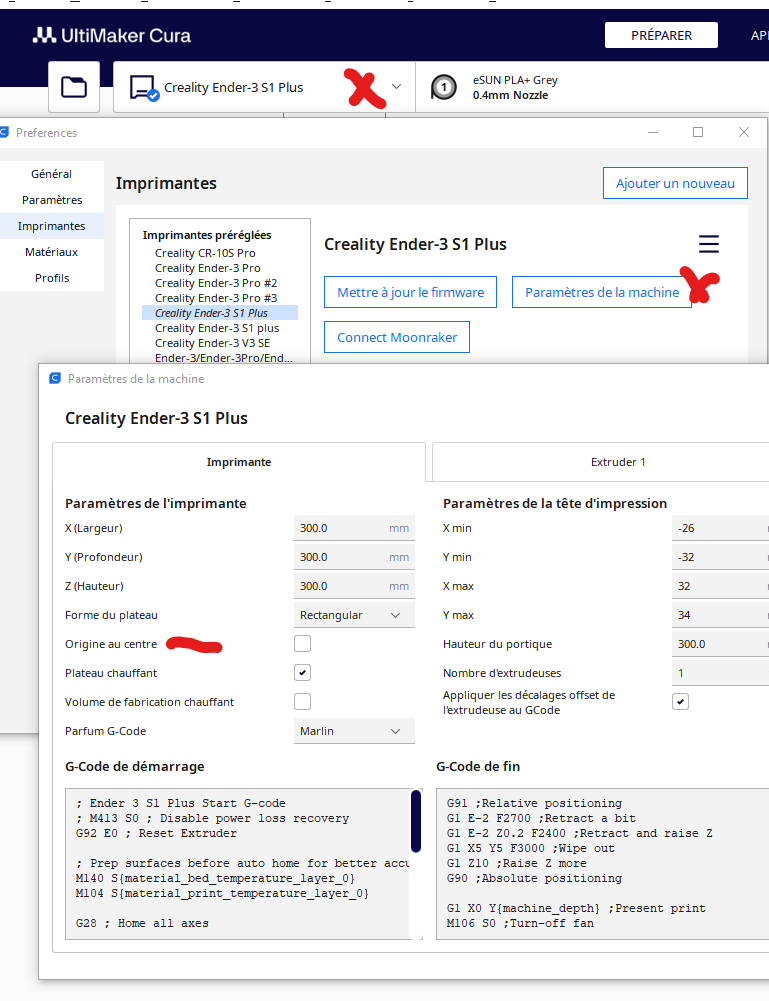Screen dimensions: 769x1001
Task: Click the eSUN PLA+ Grey material label
Action: (x=515, y=80)
